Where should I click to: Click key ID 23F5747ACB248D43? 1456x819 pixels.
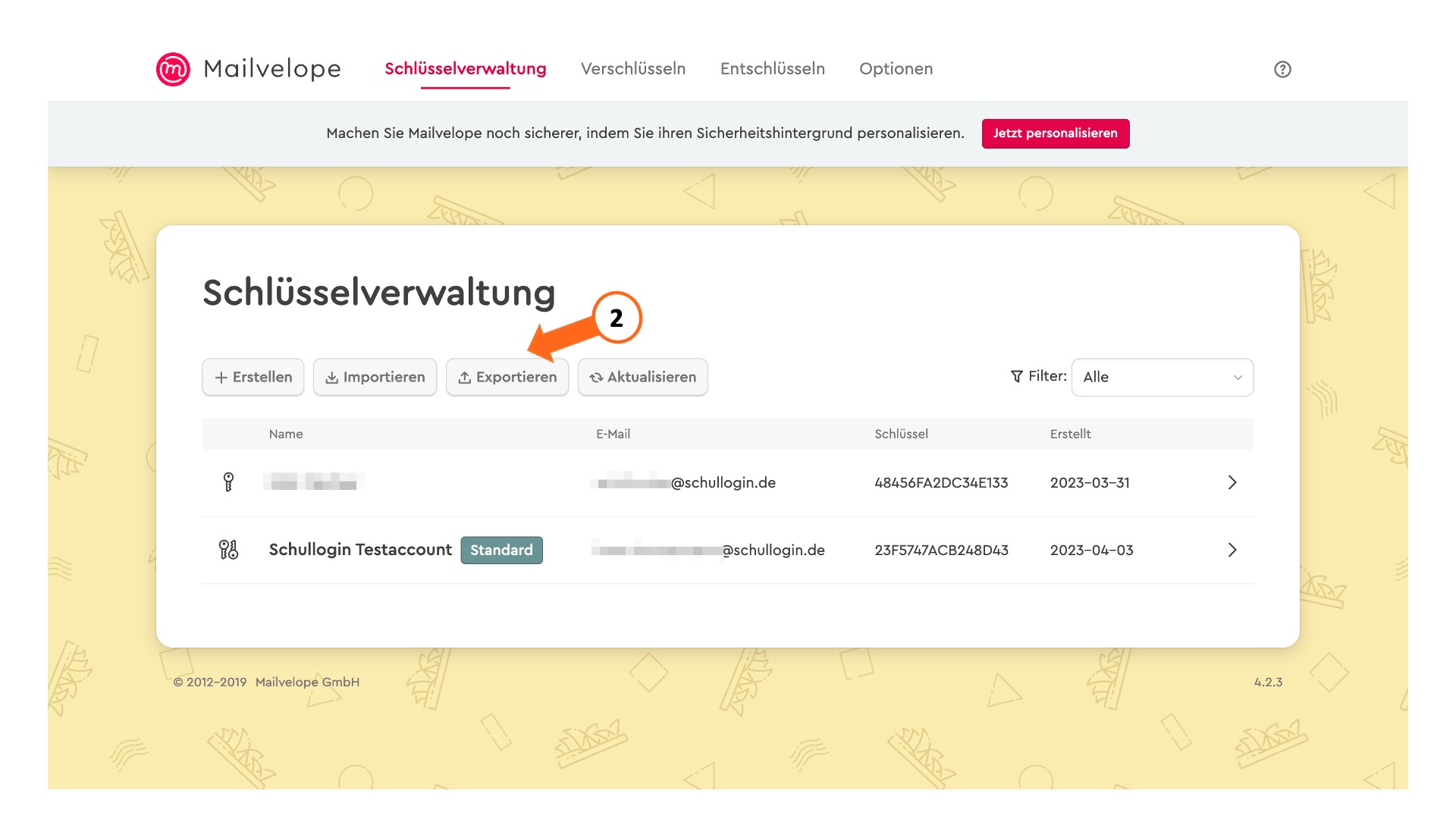pos(941,551)
